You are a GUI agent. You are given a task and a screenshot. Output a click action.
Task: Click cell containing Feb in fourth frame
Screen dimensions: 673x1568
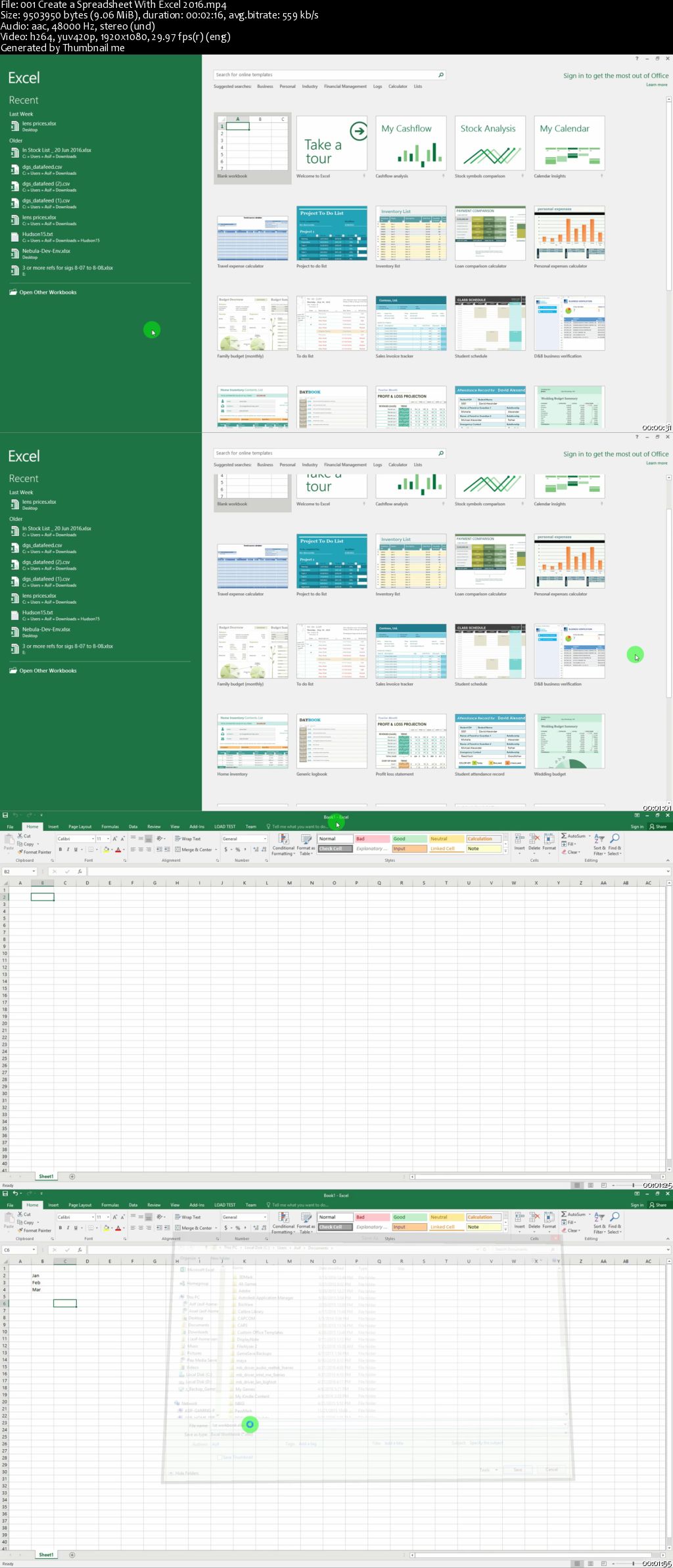coord(42,1282)
